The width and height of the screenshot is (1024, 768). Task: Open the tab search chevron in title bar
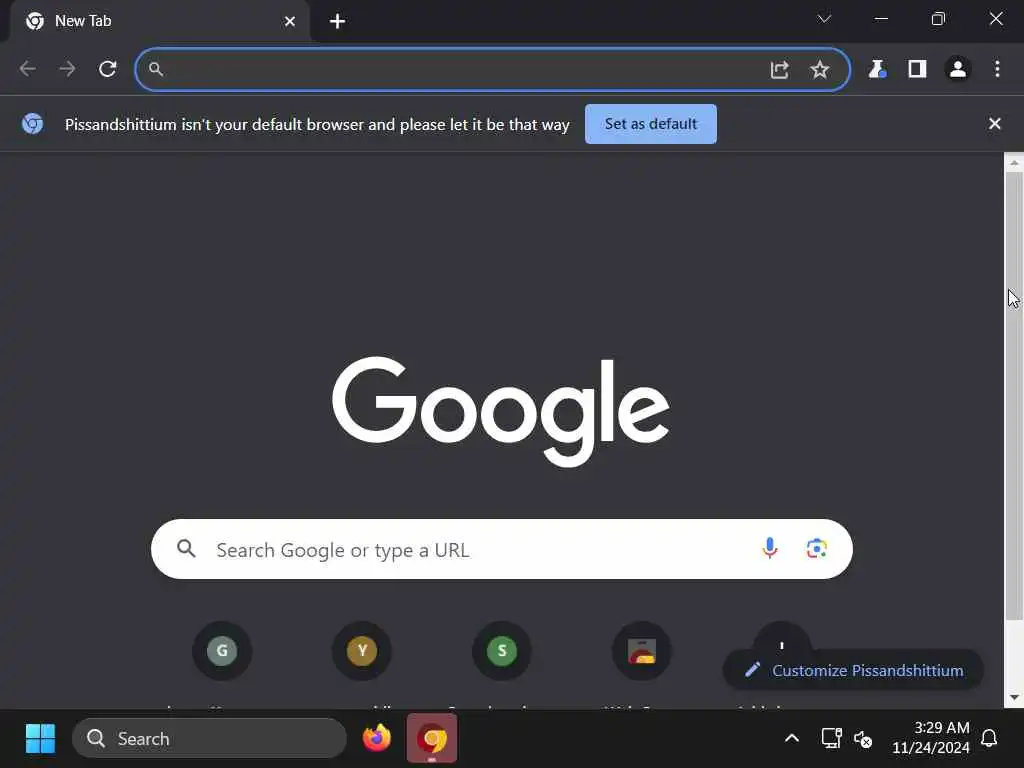pyautogui.click(x=824, y=19)
